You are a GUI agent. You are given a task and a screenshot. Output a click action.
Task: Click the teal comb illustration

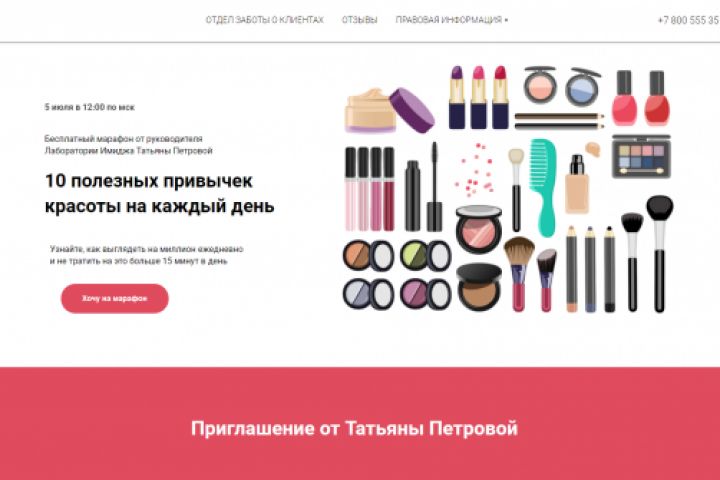[543, 187]
